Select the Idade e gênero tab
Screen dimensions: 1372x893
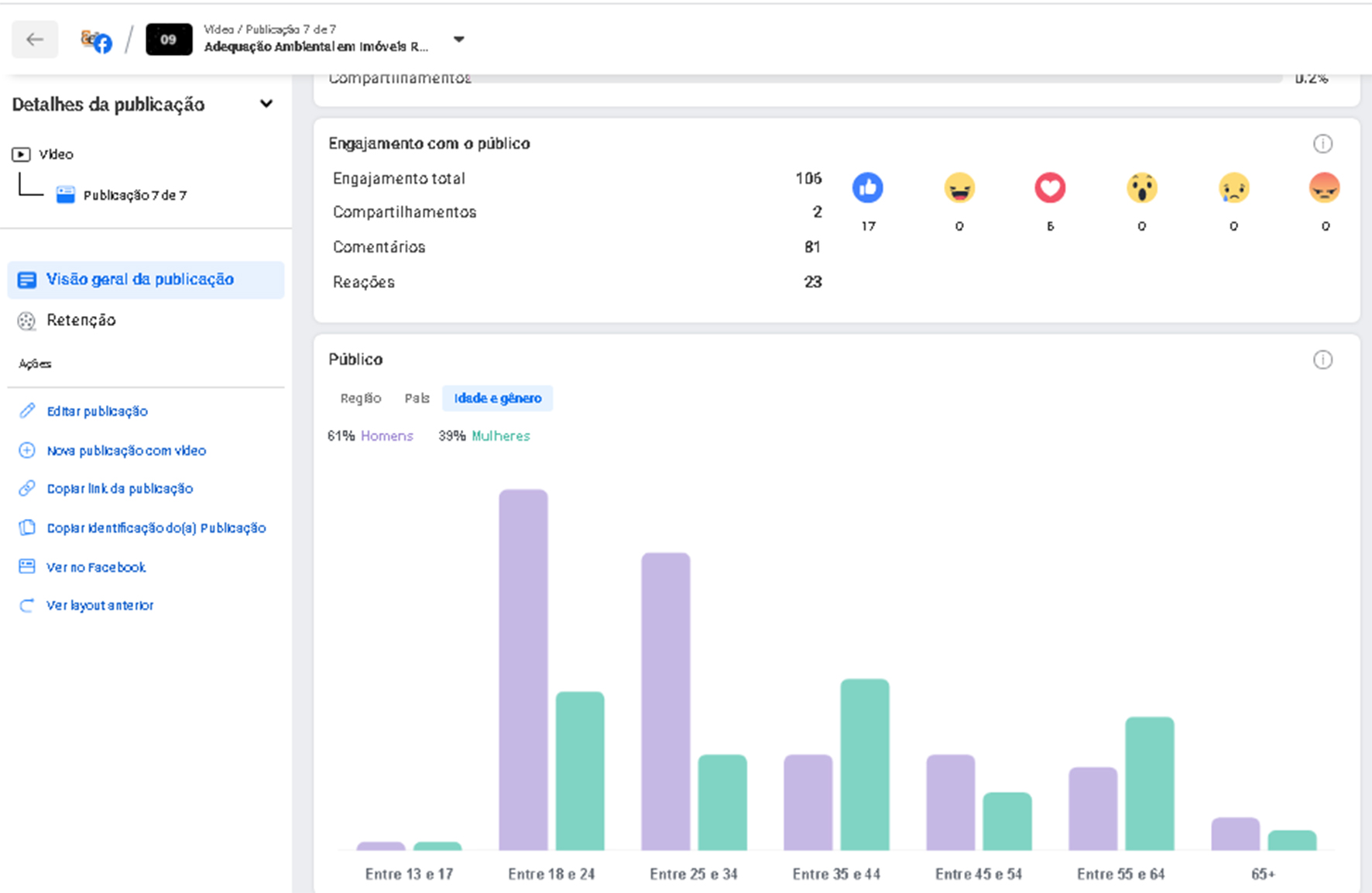click(497, 398)
